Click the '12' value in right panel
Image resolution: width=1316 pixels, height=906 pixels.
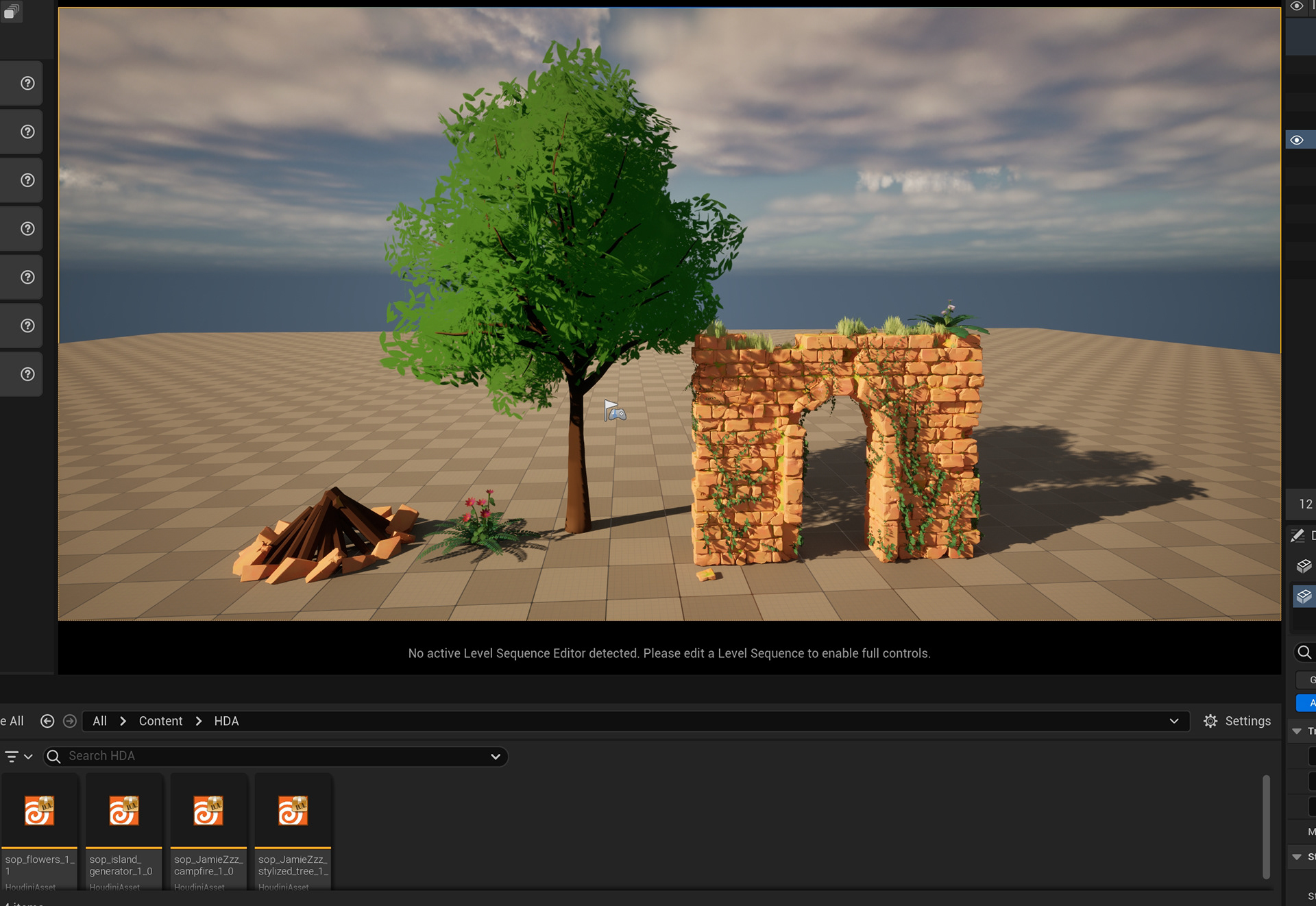click(1306, 504)
